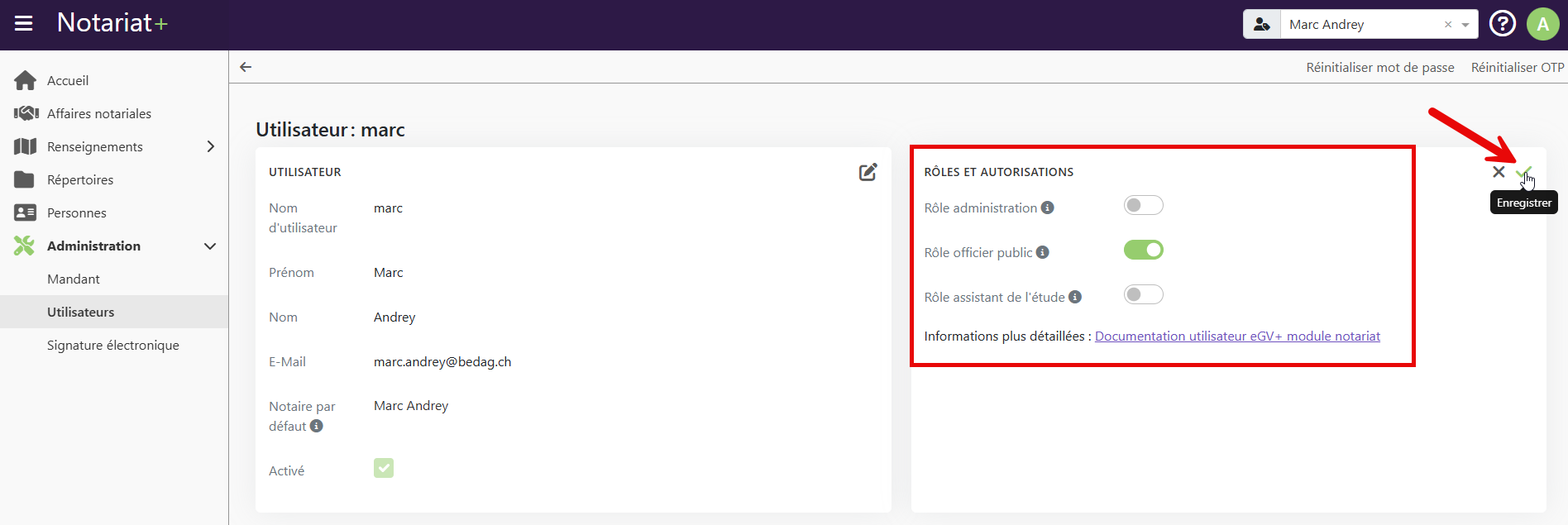Toggle the Activé checkbox
The width and height of the screenshot is (1568, 525).
point(384,468)
